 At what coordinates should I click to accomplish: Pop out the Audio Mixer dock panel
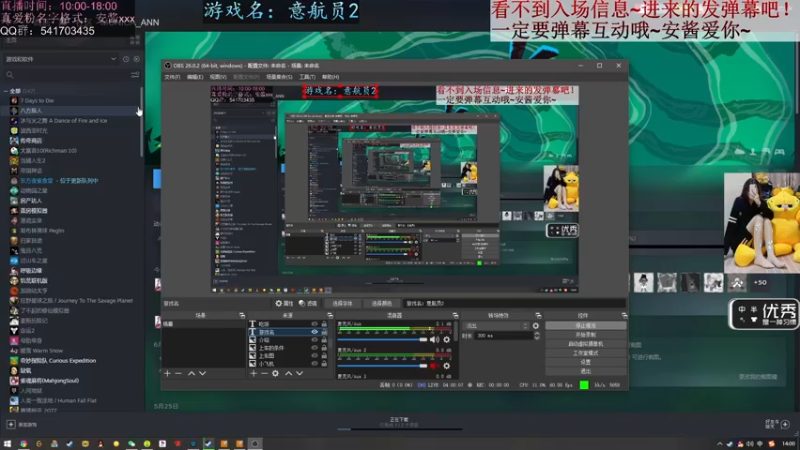pyautogui.click(x=455, y=315)
